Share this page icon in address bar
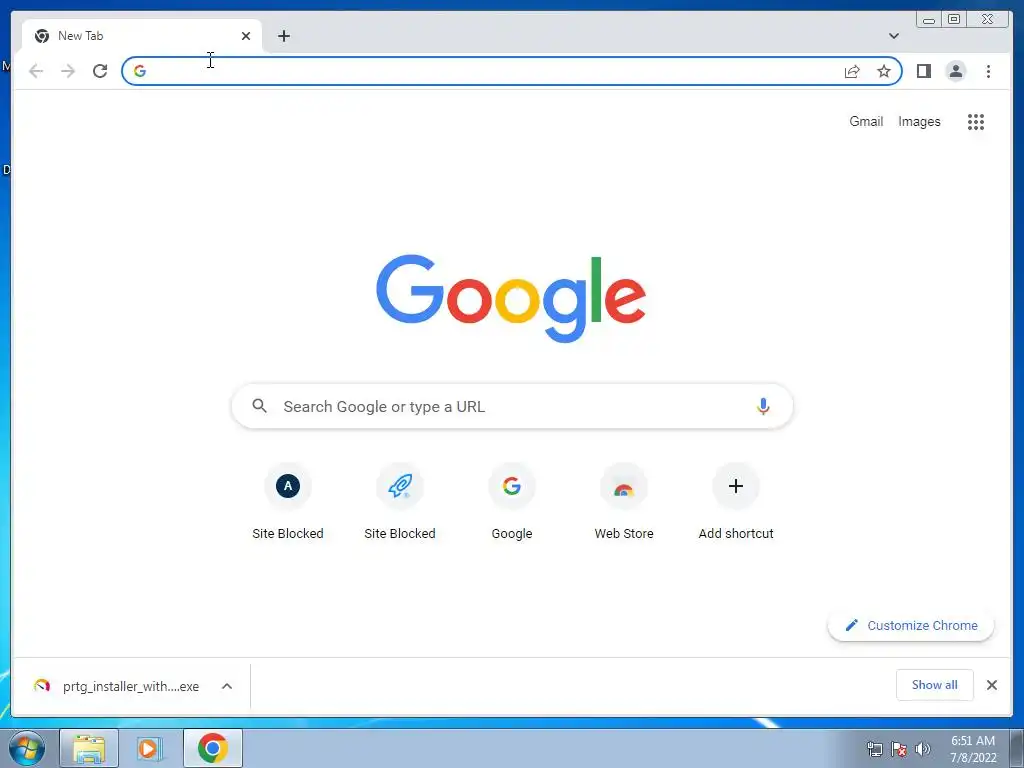 [x=852, y=71]
